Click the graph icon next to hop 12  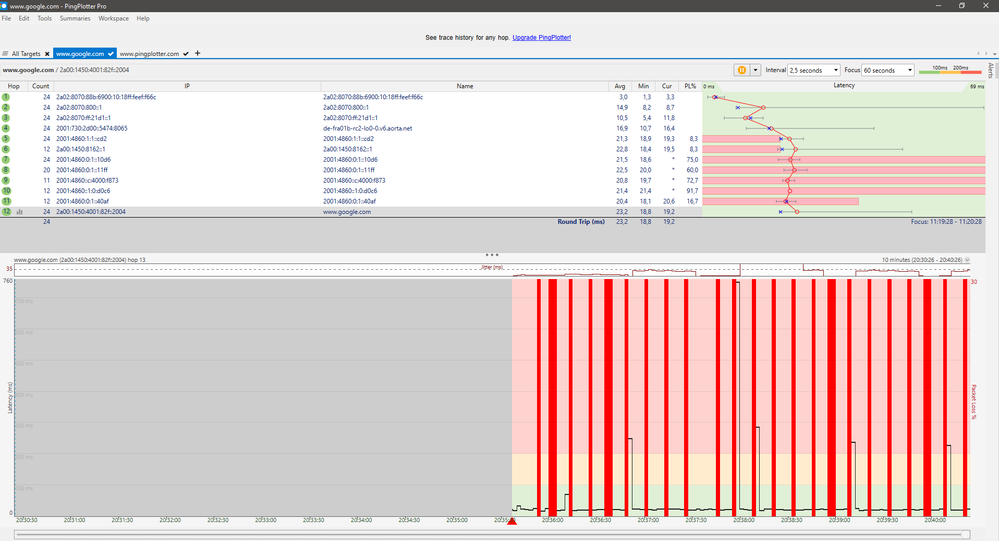[18, 212]
